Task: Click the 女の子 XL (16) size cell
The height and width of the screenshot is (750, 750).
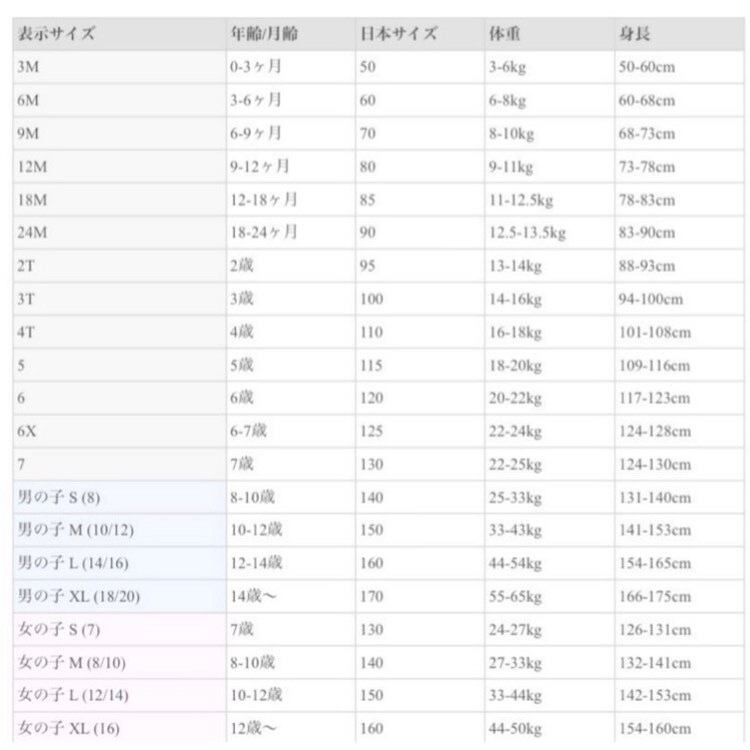Action: [68, 728]
